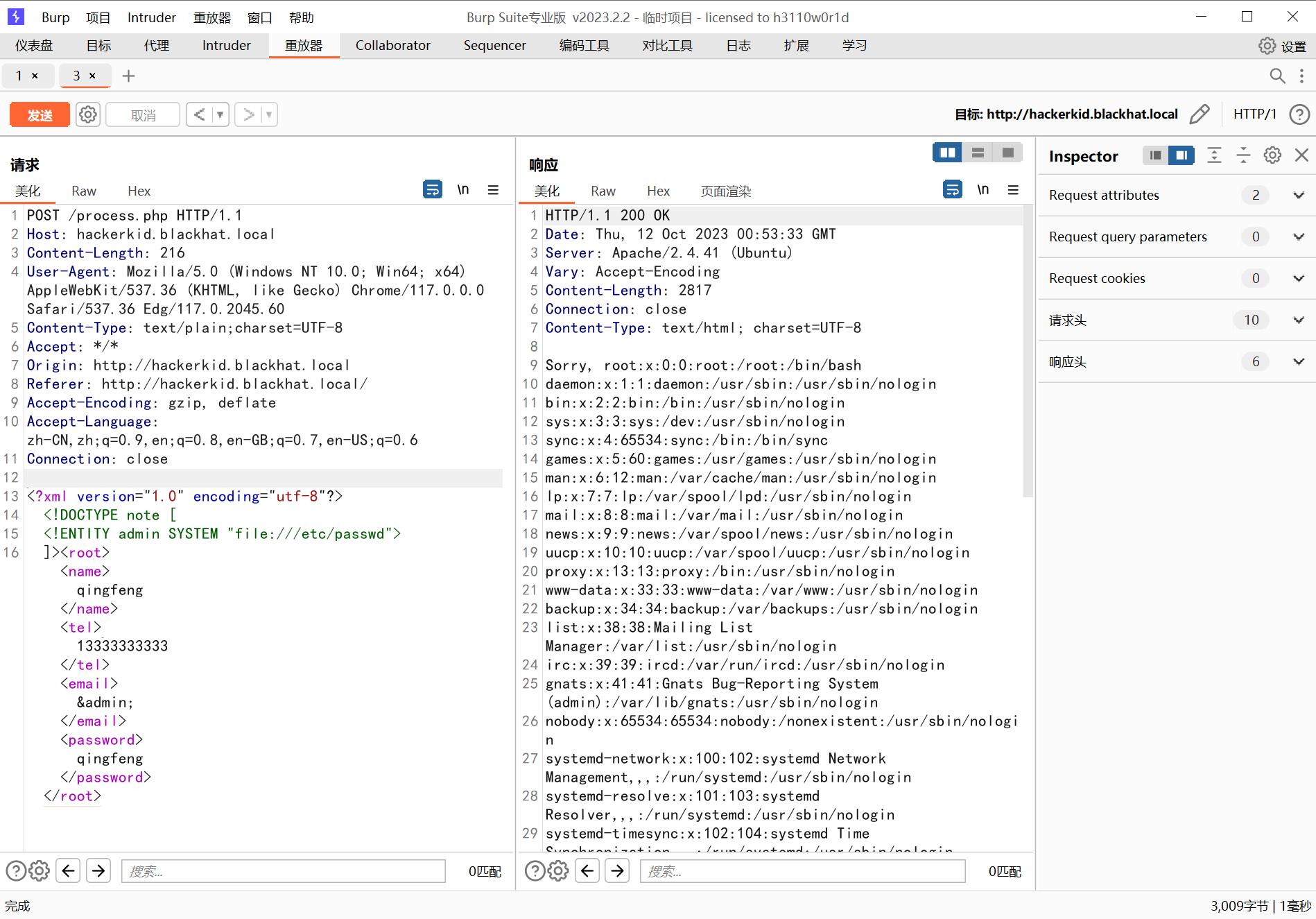This screenshot has height=919, width=1316.
Task: Expand all Inspector sections
Action: point(1214,155)
